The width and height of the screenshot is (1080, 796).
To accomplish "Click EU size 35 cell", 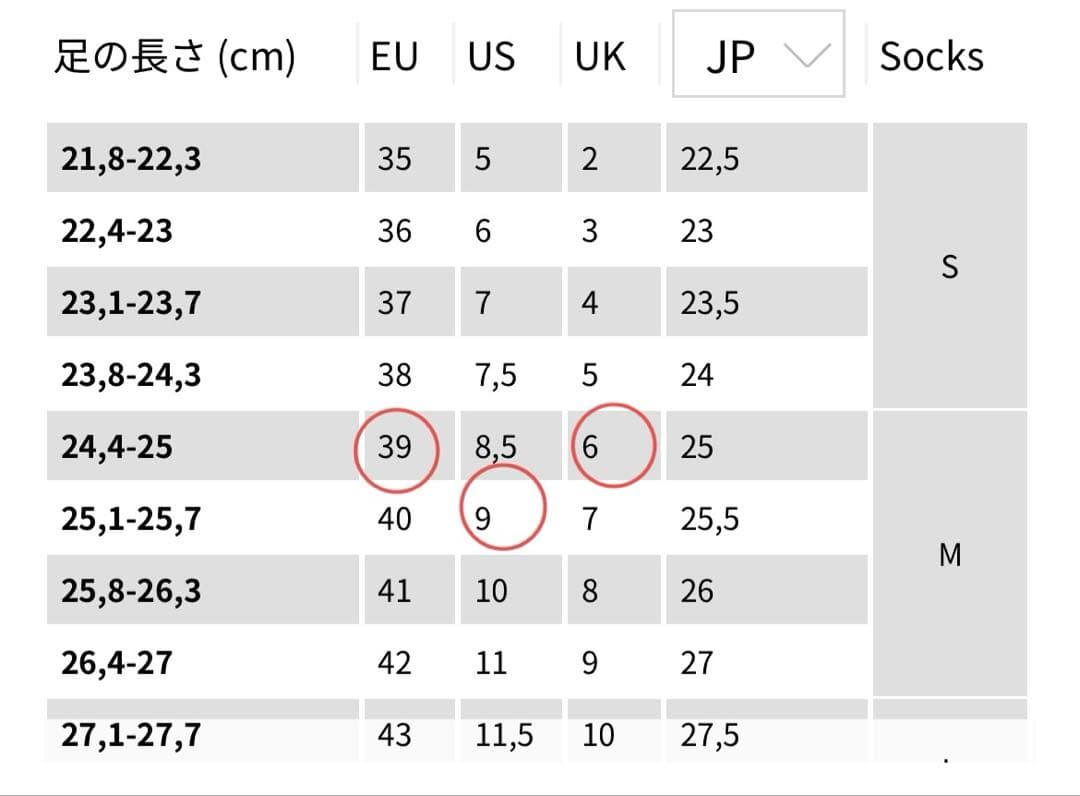I will (394, 158).
